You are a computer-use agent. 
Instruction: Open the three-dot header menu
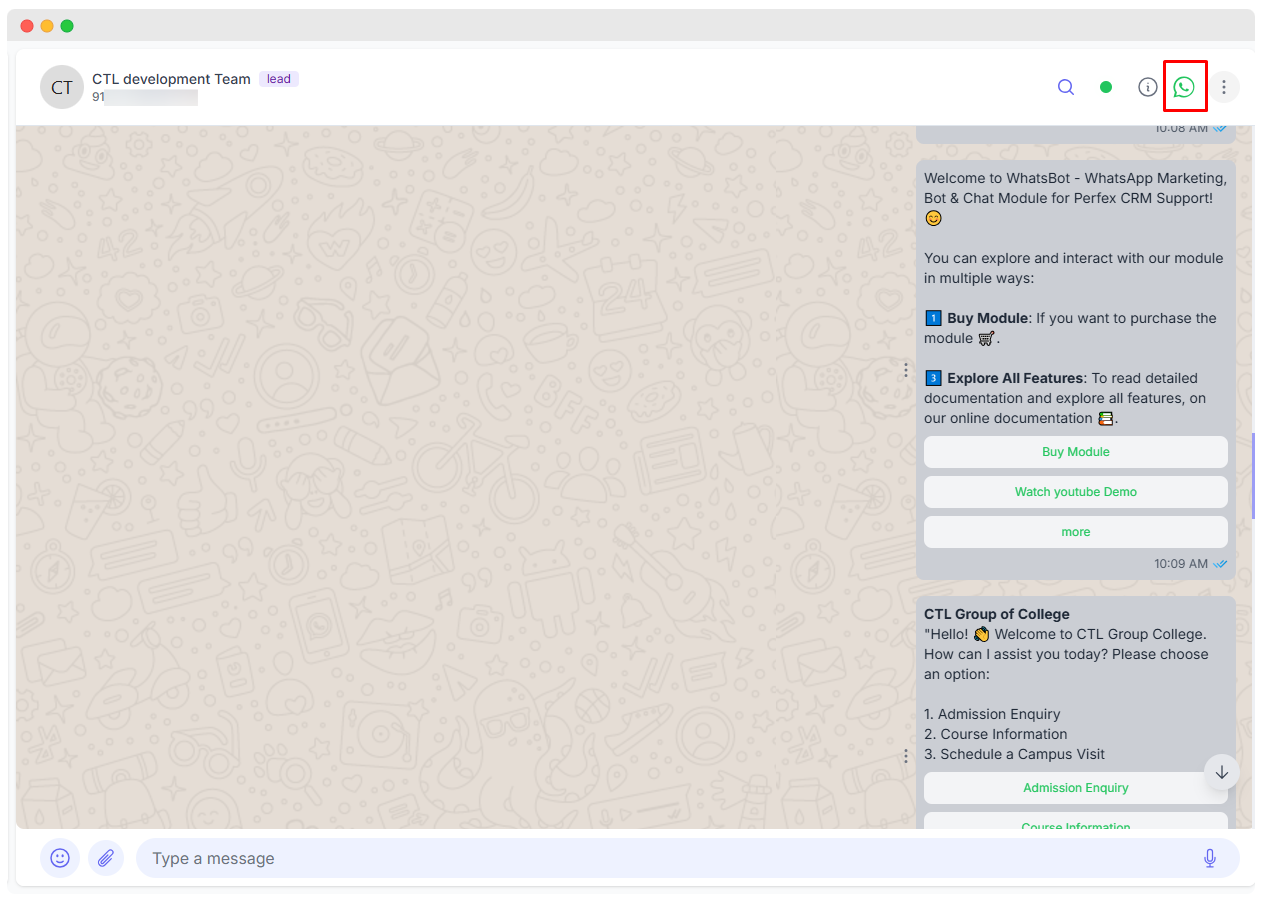1224,87
